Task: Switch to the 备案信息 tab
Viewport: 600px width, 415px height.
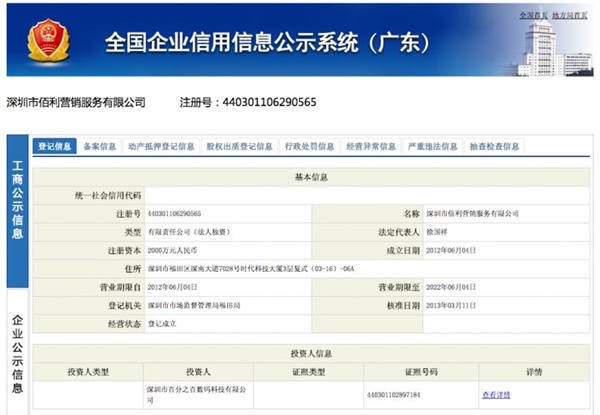Action: click(x=100, y=147)
